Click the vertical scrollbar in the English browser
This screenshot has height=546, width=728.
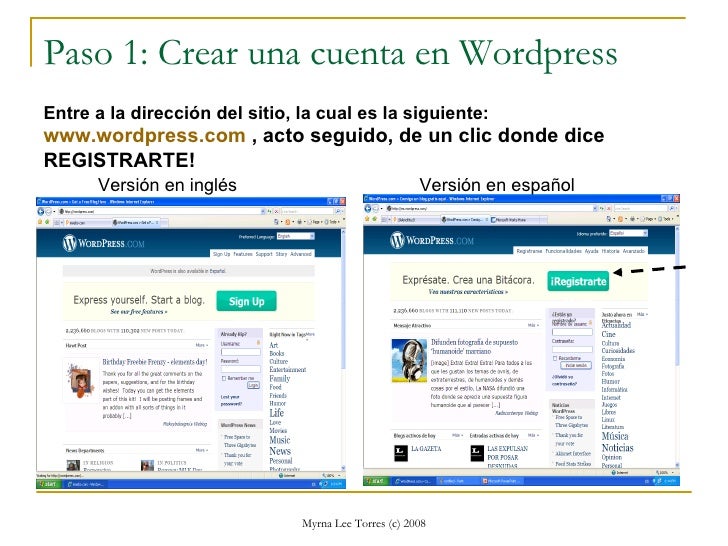click(x=344, y=350)
